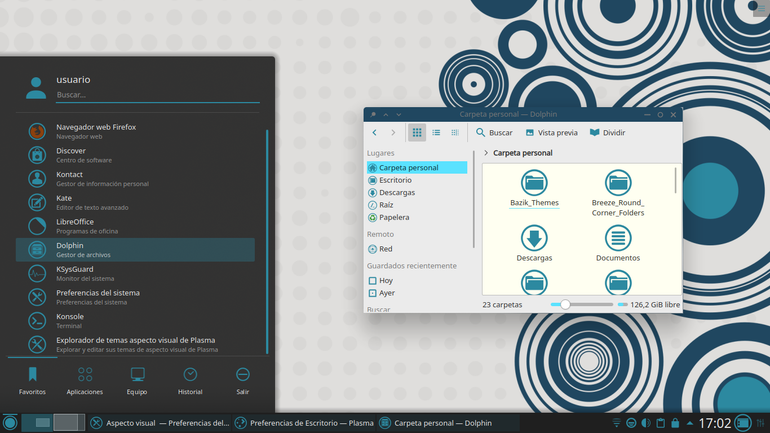Switch Dolphin to details list view
Viewport: 770px width, 433px height.
pos(436,133)
